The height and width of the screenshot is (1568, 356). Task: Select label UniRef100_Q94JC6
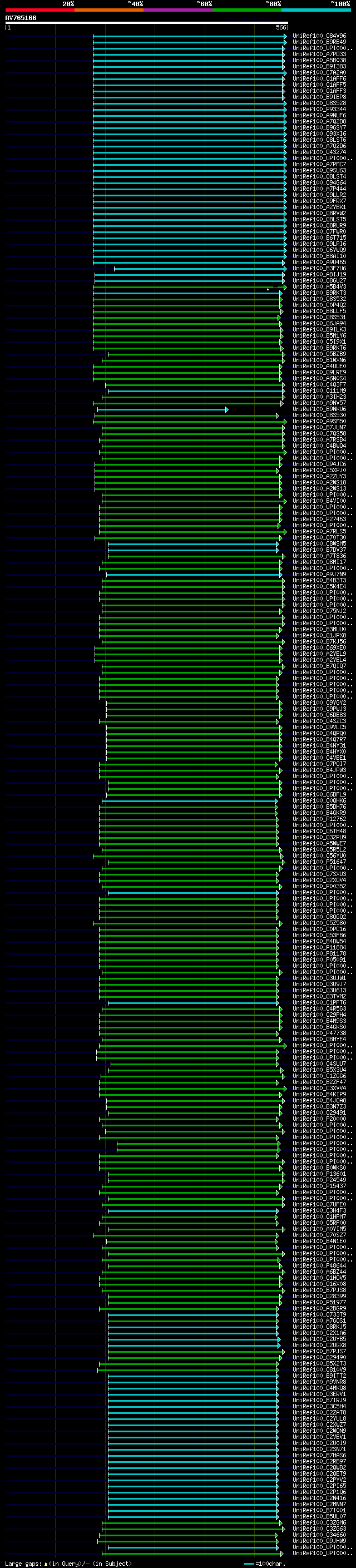coord(319,464)
